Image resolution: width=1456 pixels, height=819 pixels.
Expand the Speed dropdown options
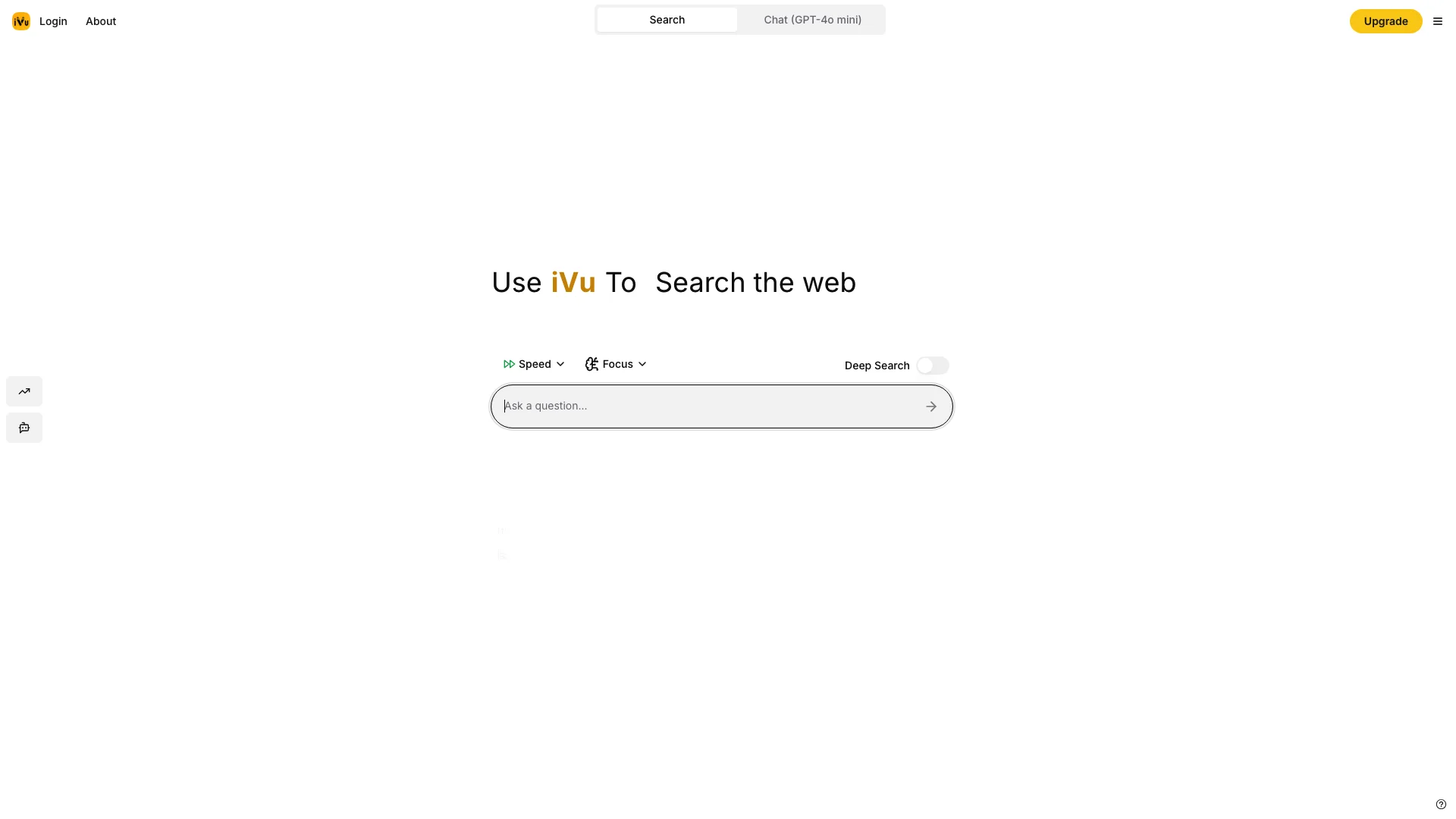(534, 364)
